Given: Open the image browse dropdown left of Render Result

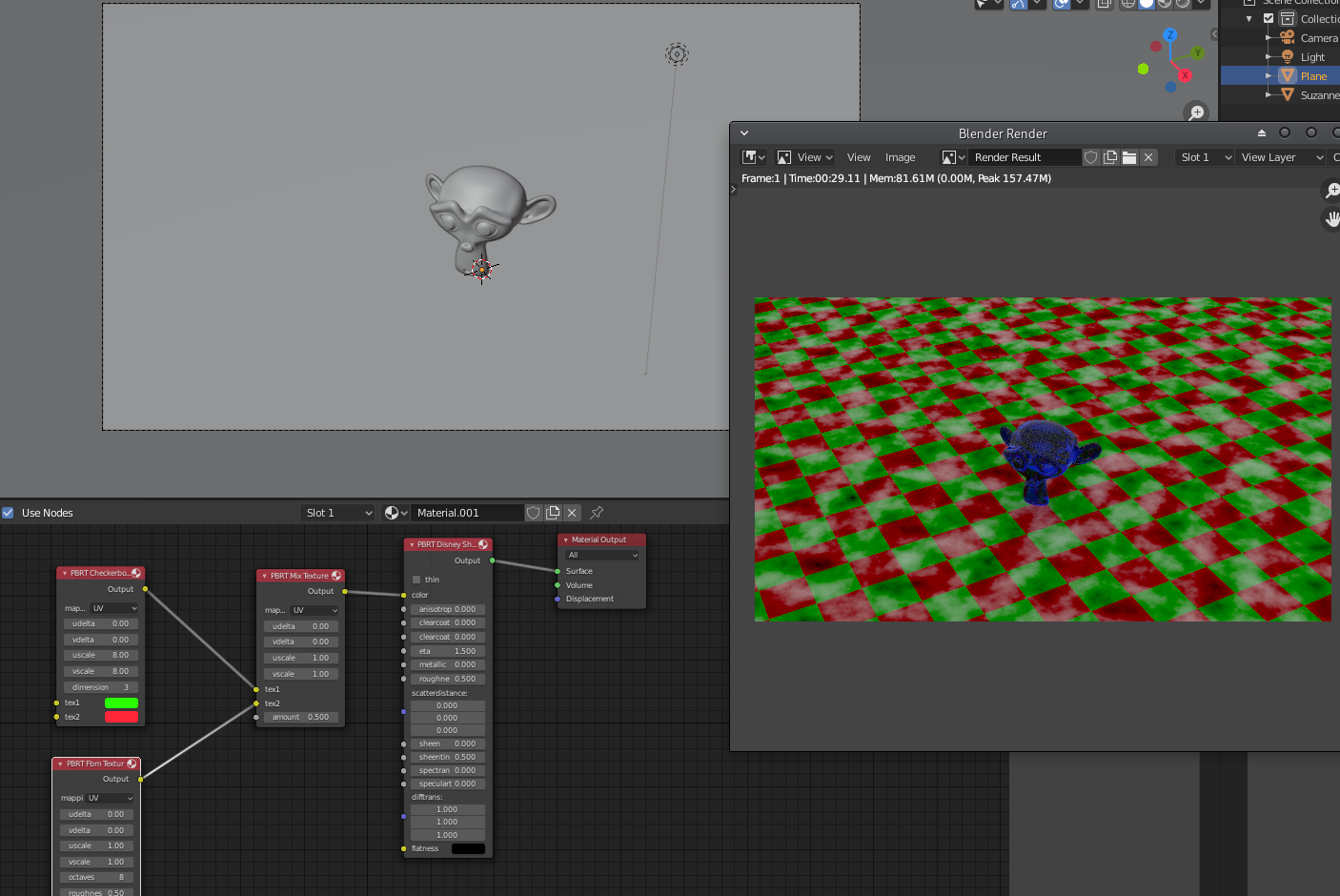Looking at the screenshot, I should coord(953,157).
